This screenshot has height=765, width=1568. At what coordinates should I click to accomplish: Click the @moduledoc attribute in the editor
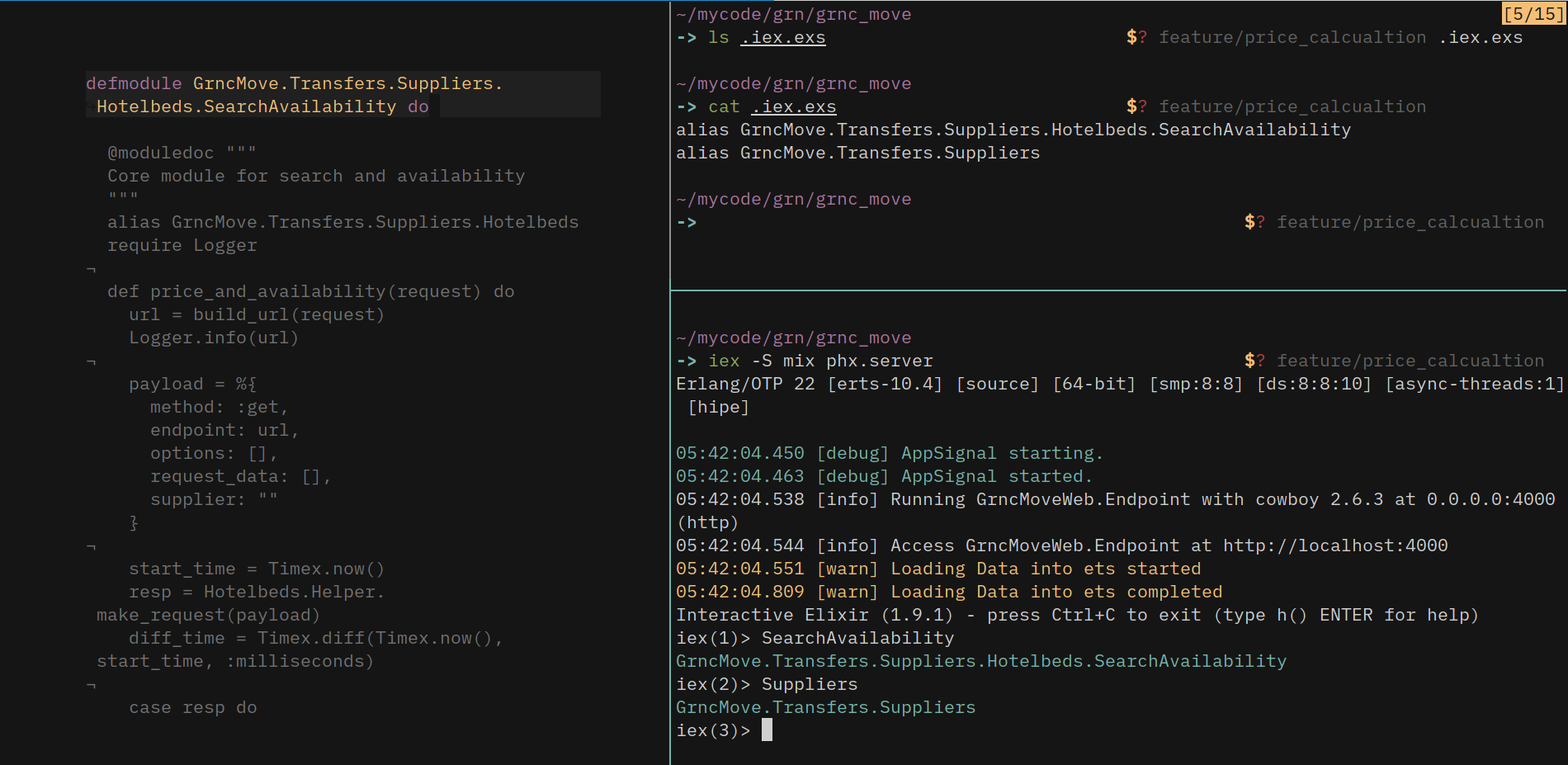coord(160,153)
